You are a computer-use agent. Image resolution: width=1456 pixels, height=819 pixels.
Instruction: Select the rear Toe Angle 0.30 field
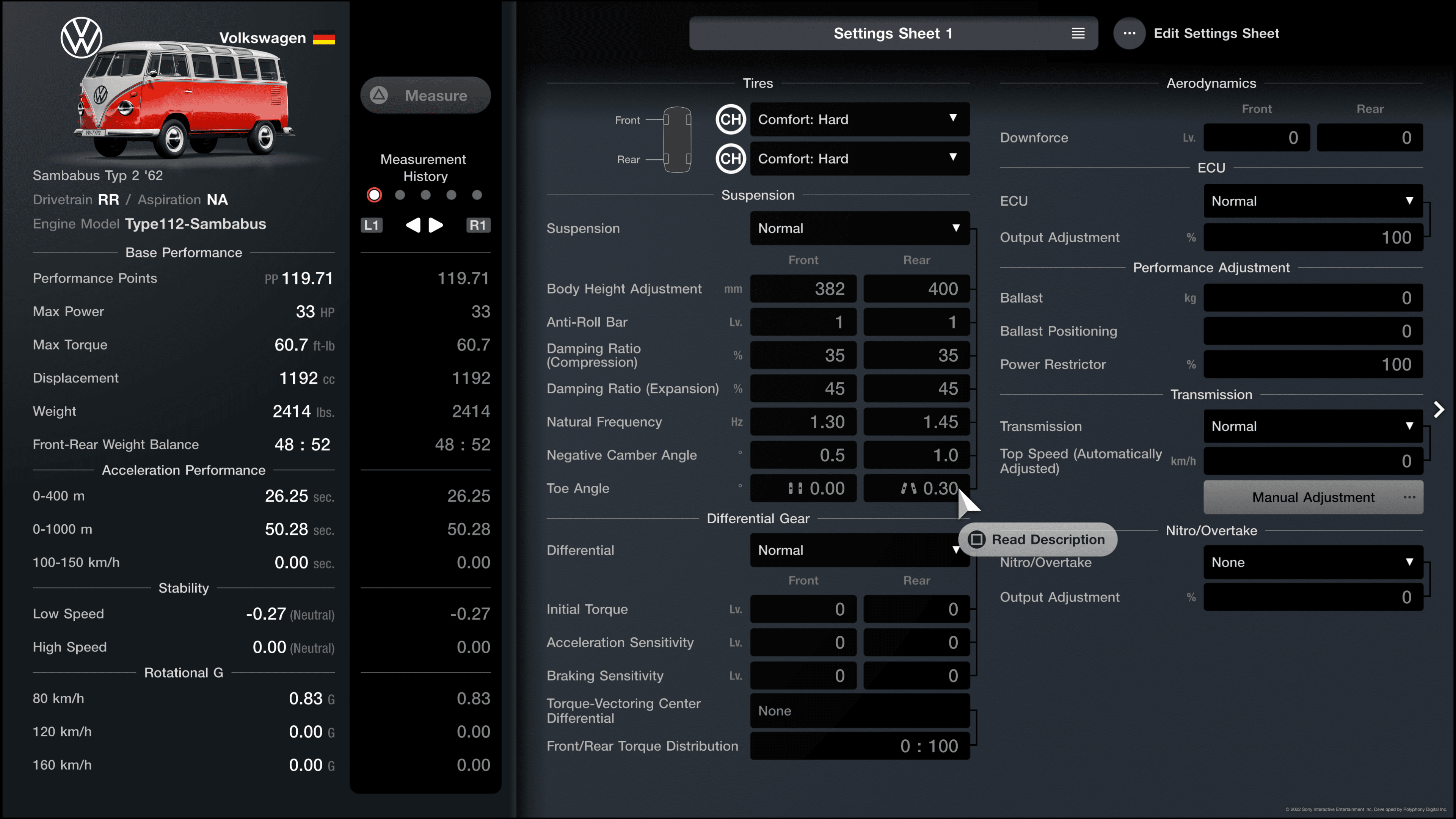coord(916,488)
